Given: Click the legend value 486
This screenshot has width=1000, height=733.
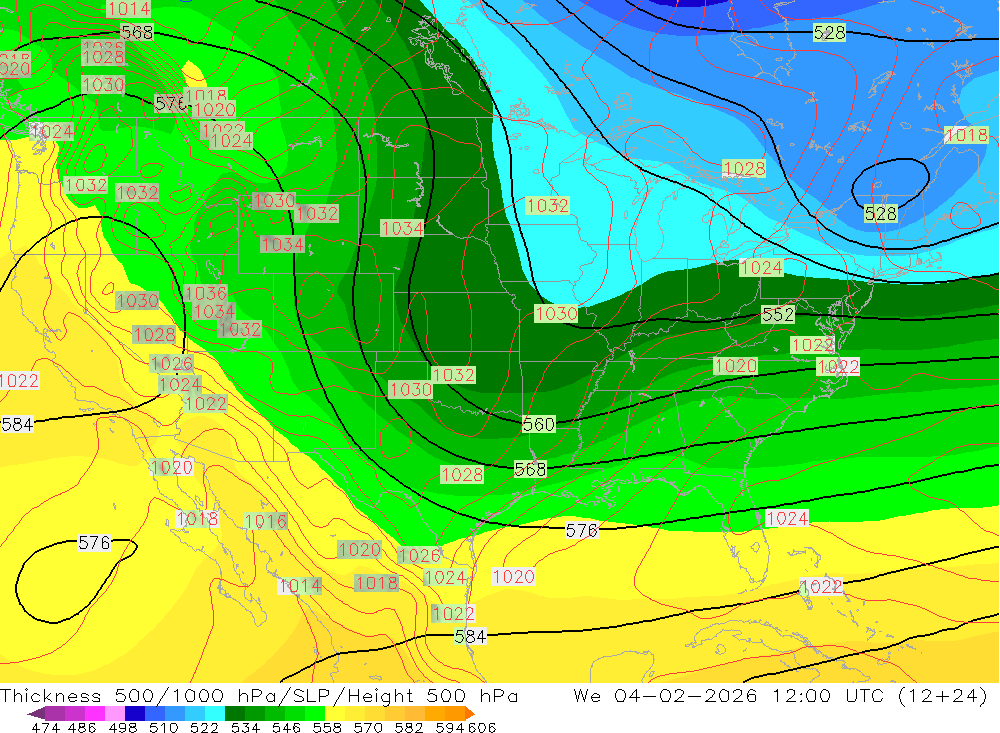Looking at the screenshot, I should pyautogui.click(x=82, y=727).
